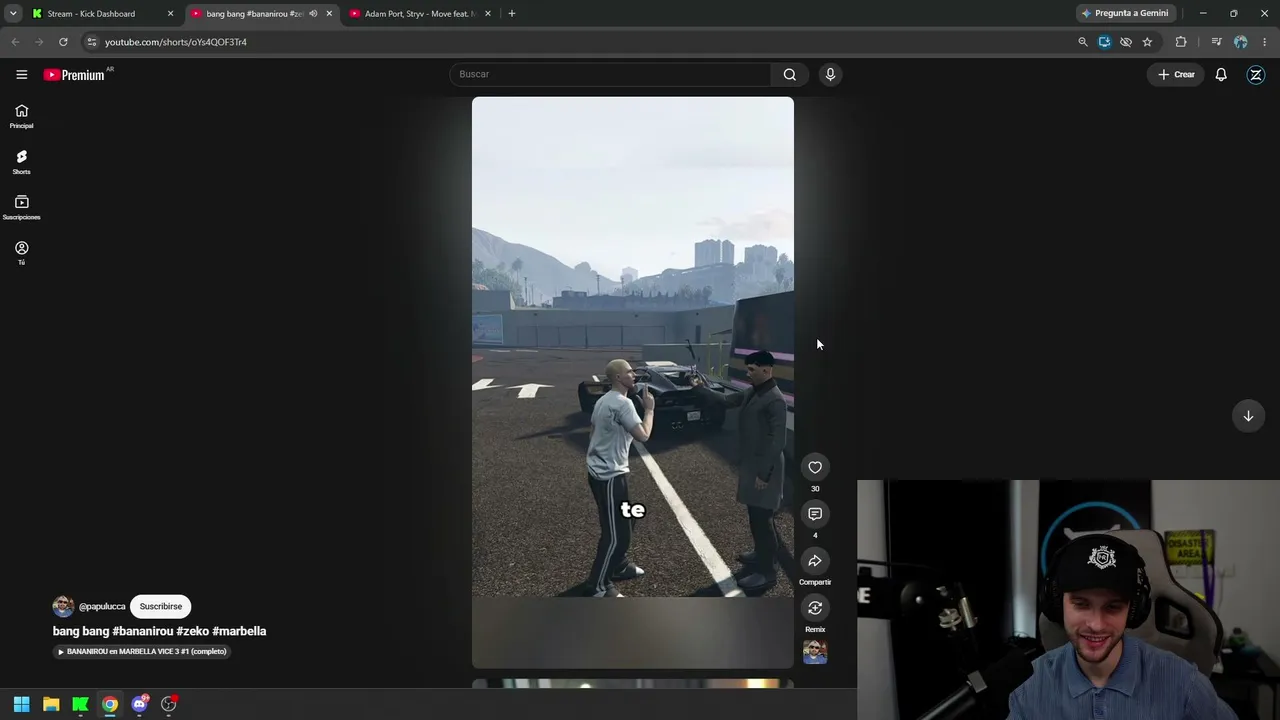This screenshot has width=1280, height=720.
Task: Reload the current page
Action: pos(63,42)
